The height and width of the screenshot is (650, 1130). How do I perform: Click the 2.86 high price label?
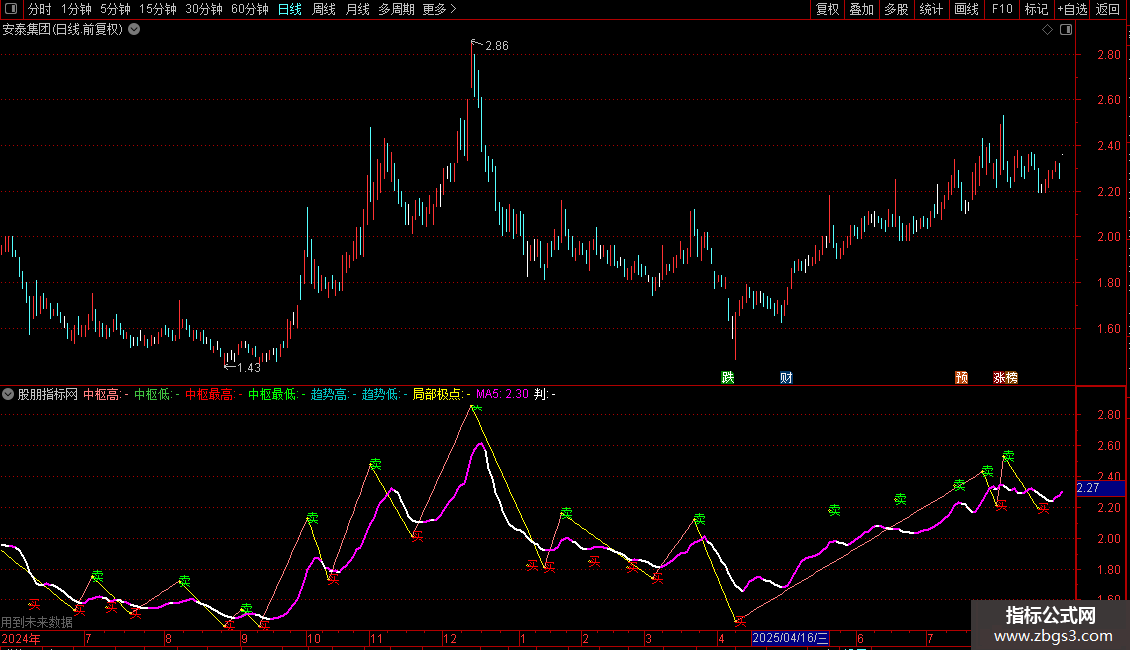(x=497, y=45)
